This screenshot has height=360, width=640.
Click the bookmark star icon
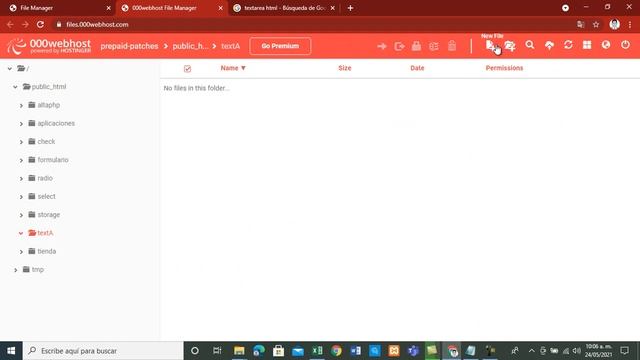coord(596,24)
